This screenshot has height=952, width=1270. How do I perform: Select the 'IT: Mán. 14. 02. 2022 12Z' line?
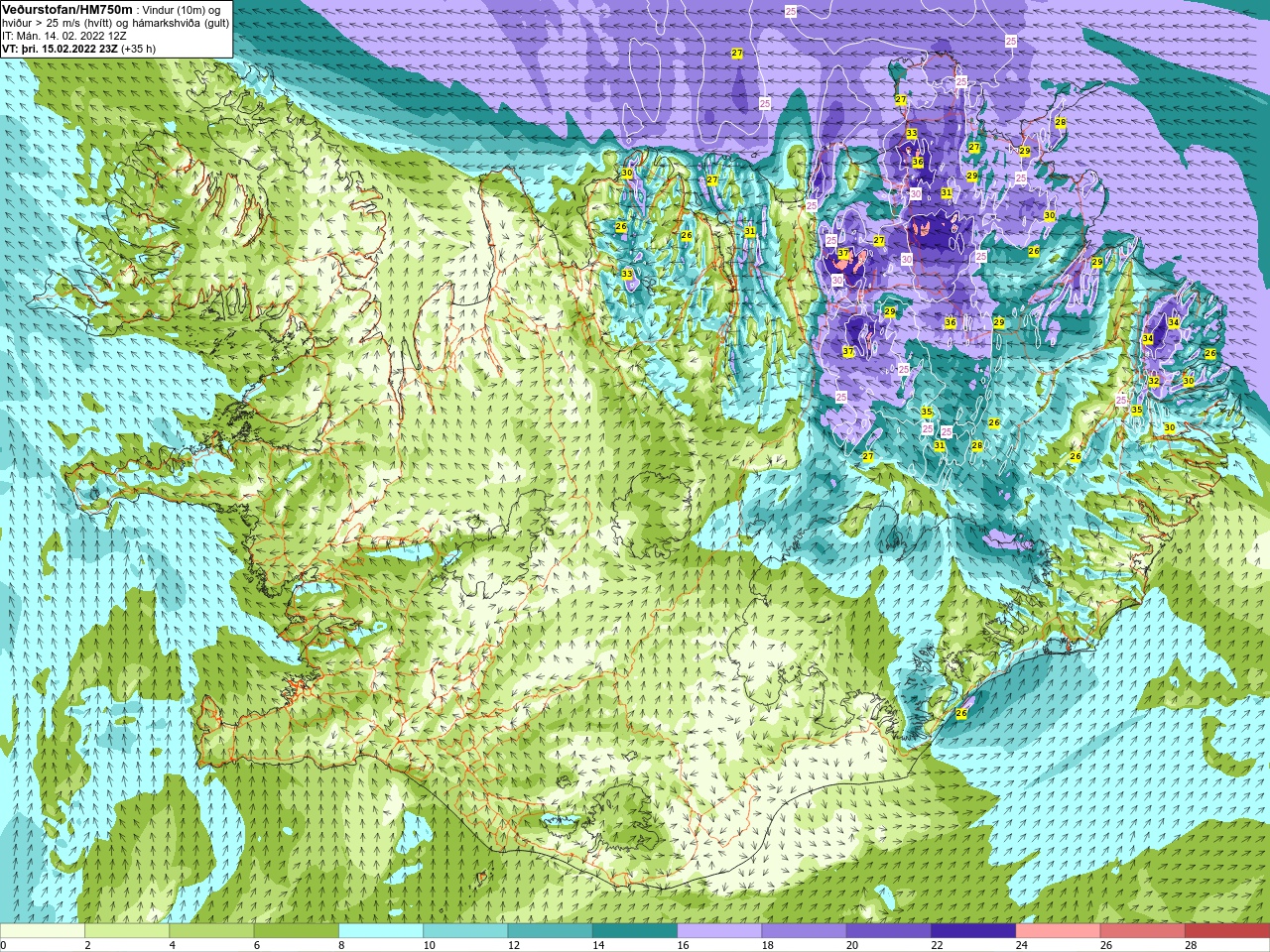point(64,36)
